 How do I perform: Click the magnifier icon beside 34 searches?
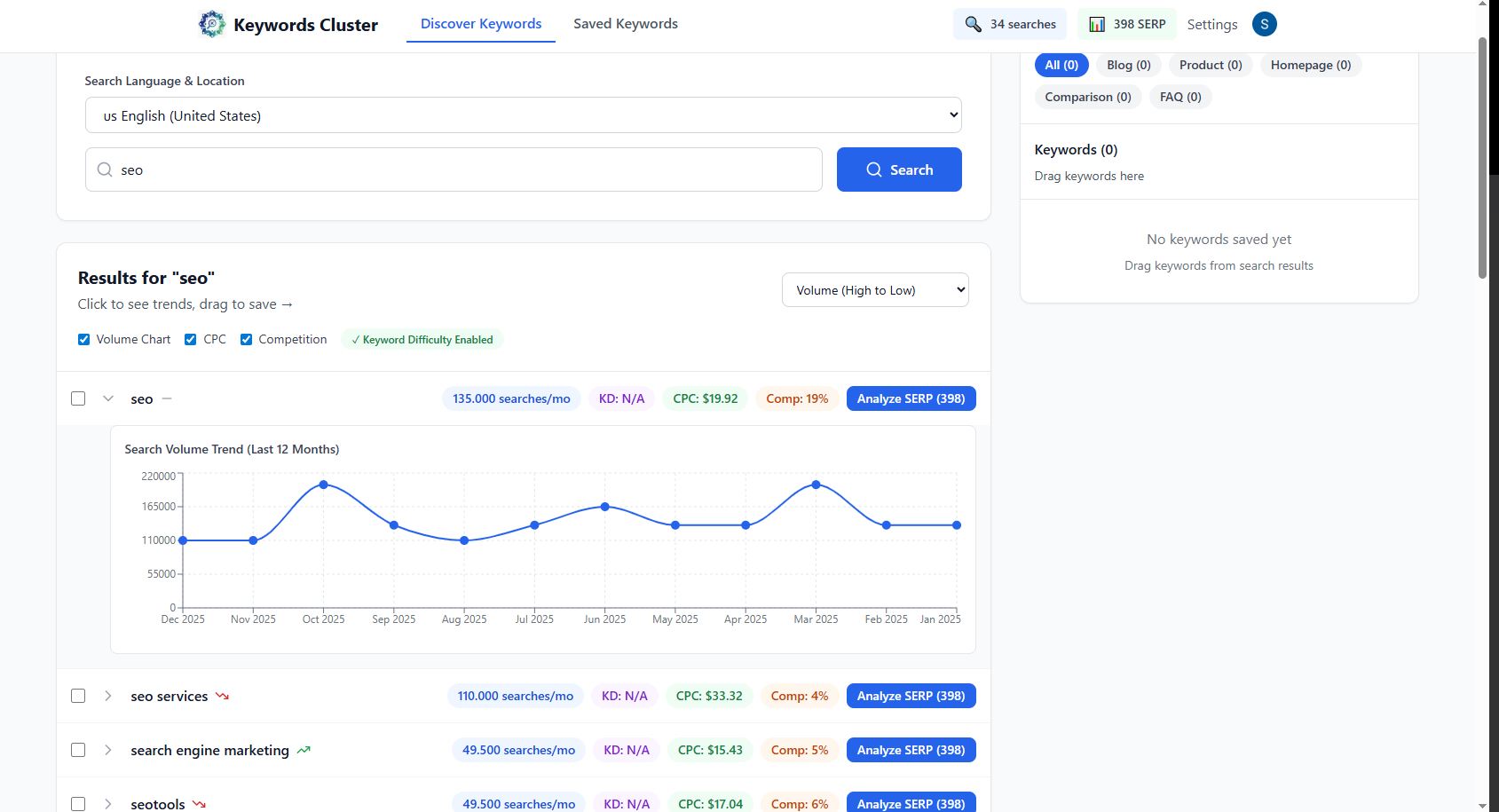[x=974, y=24]
